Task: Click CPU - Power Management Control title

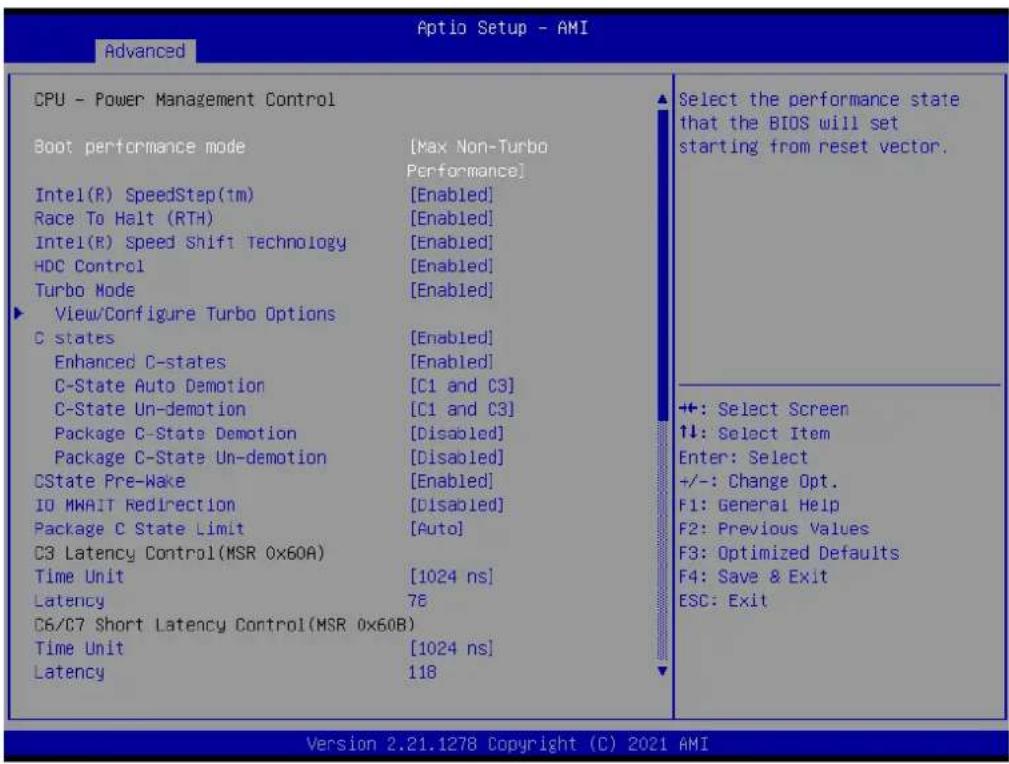Action: click(185, 100)
